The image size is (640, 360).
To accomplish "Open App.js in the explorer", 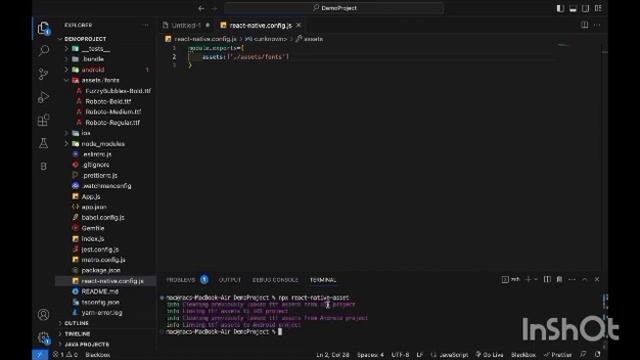I will (x=91, y=197).
